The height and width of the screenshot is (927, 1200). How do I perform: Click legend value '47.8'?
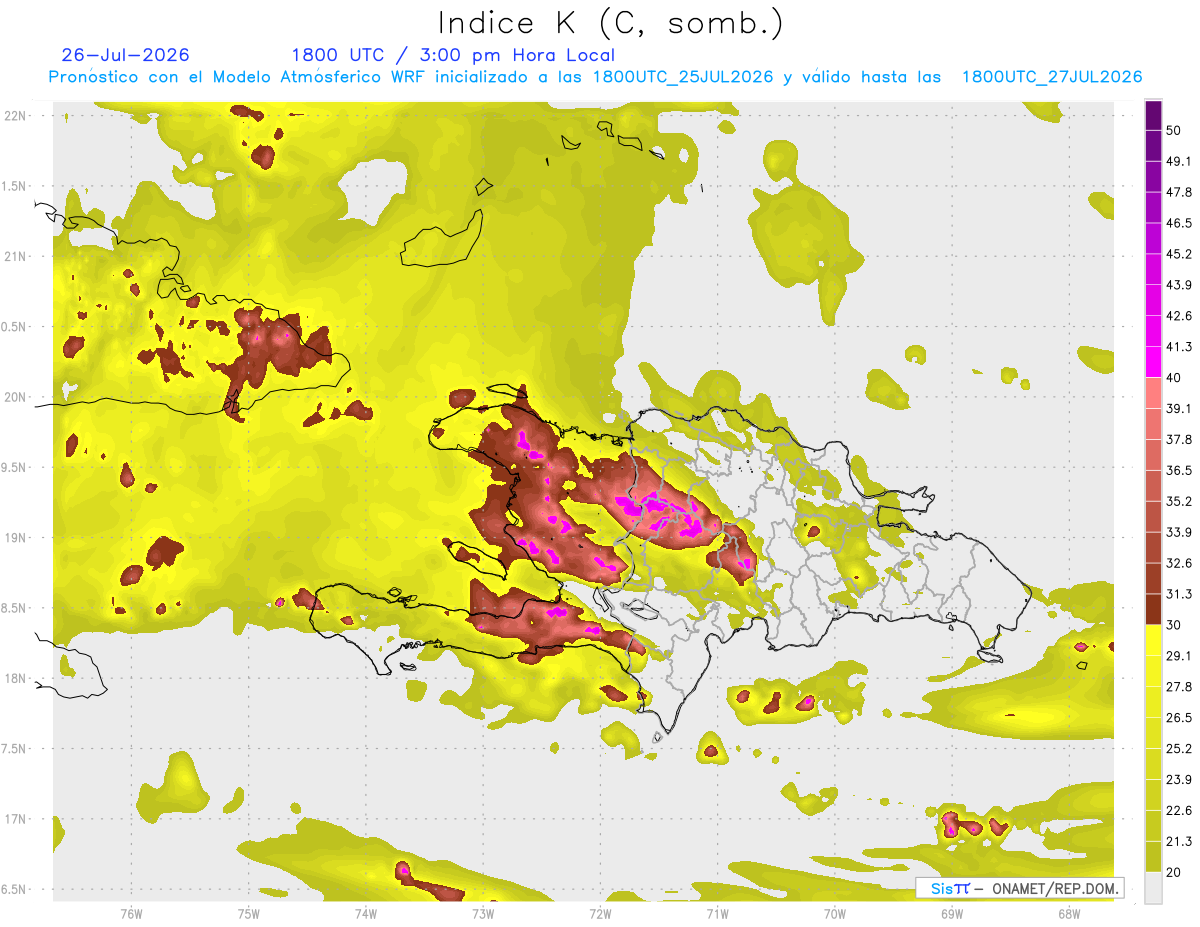[x=1178, y=192]
